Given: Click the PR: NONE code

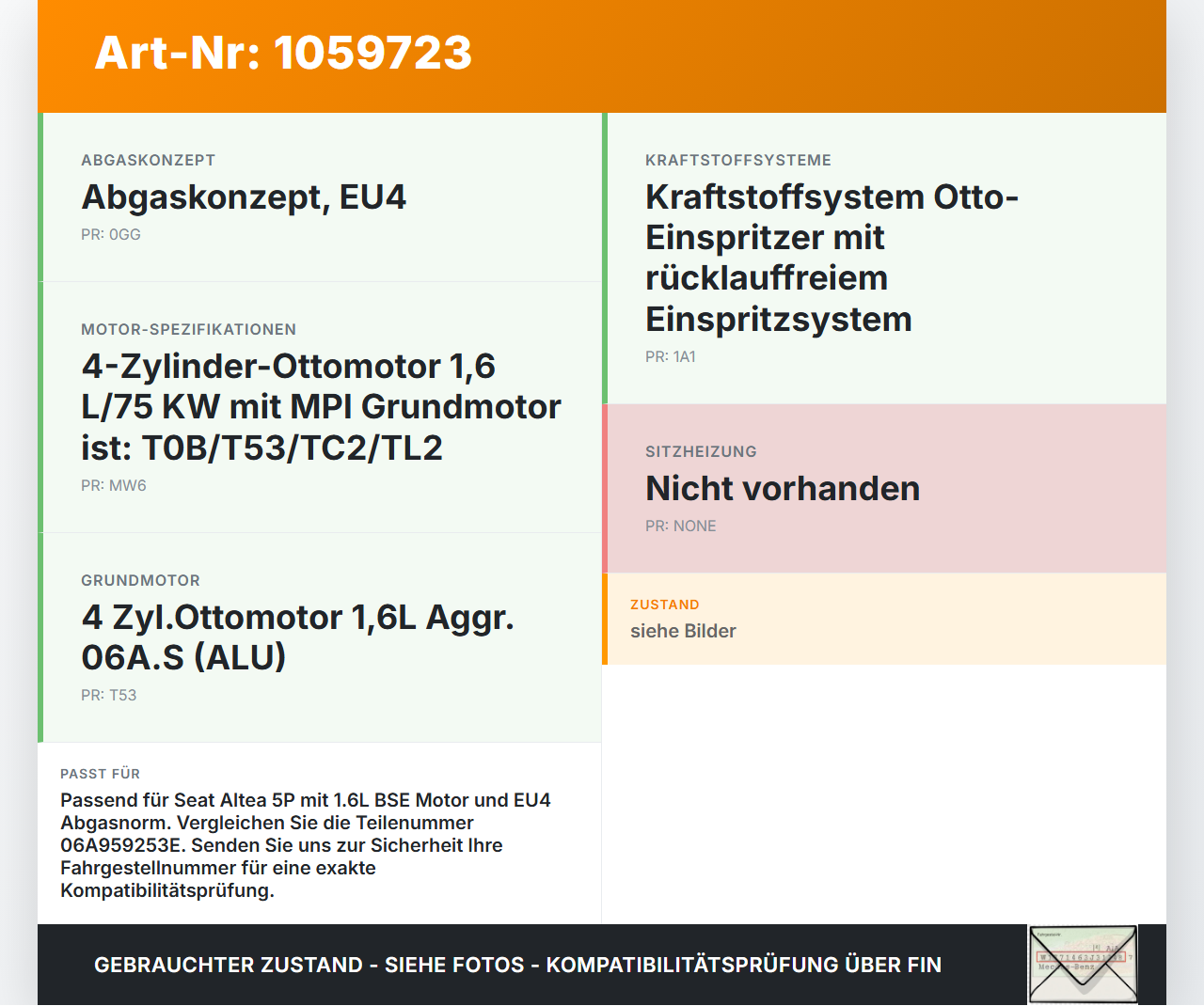Looking at the screenshot, I should [x=681, y=526].
